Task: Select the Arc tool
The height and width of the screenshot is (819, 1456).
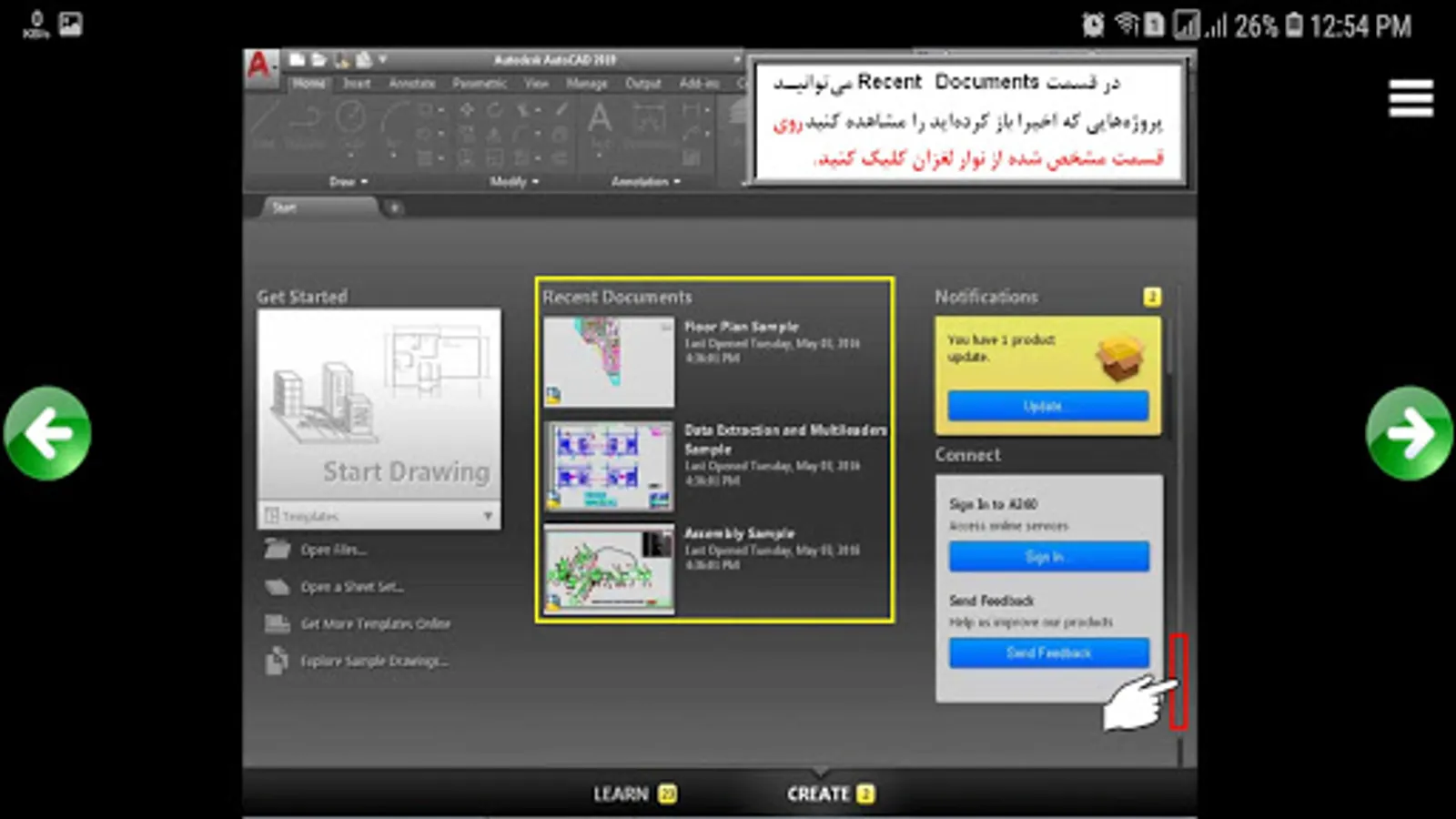Action: (396, 118)
